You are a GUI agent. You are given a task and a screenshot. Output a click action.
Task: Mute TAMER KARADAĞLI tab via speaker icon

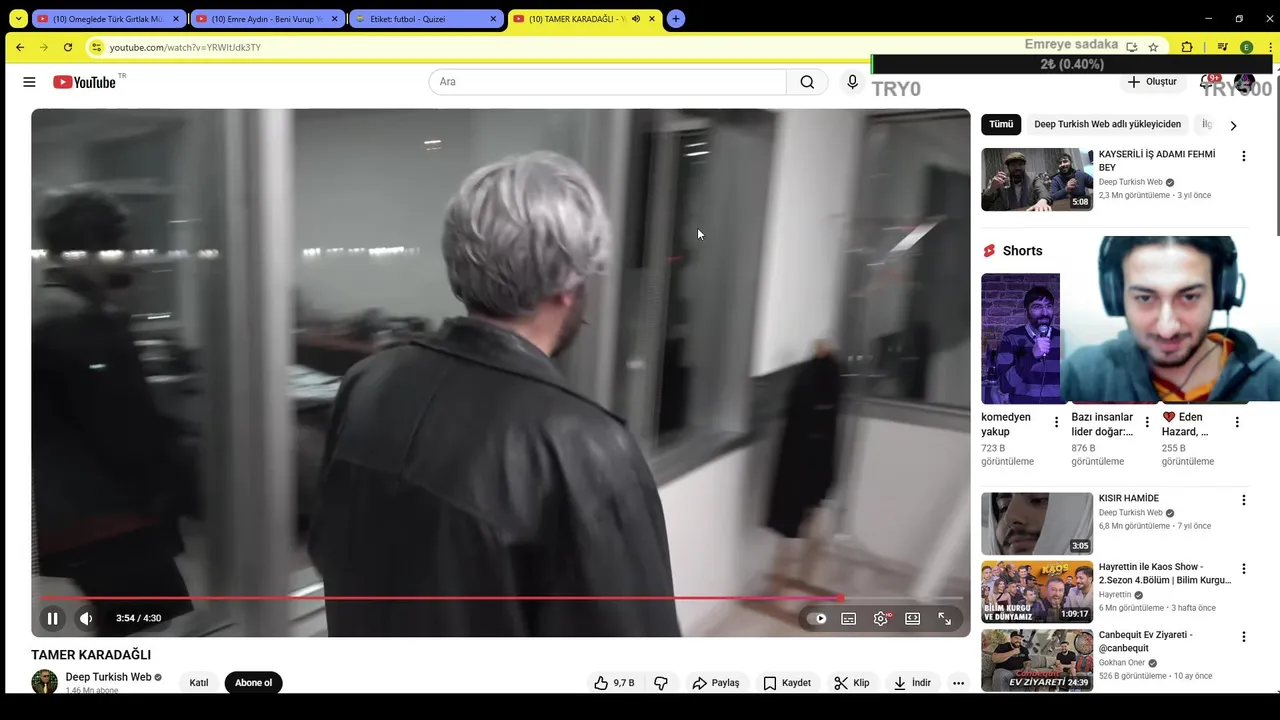(635, 18)
